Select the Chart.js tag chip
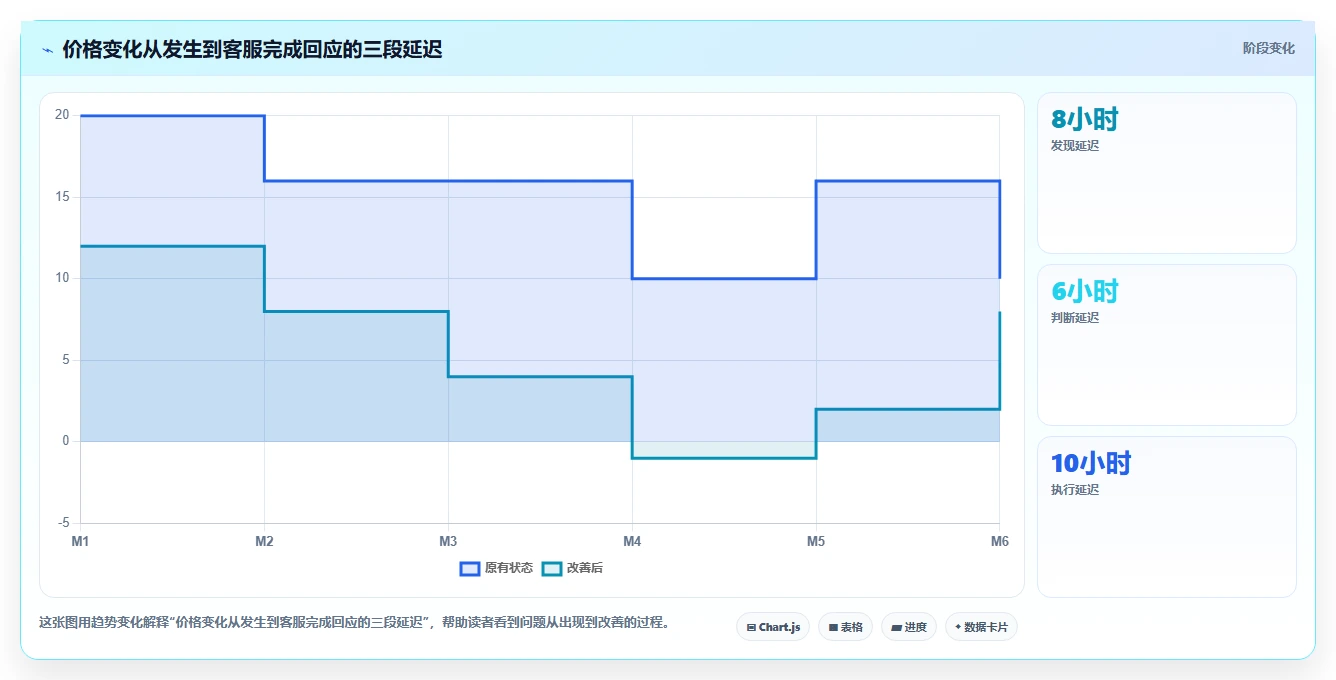The height and width of the screenshot is (680, 1336). (773, 627)
